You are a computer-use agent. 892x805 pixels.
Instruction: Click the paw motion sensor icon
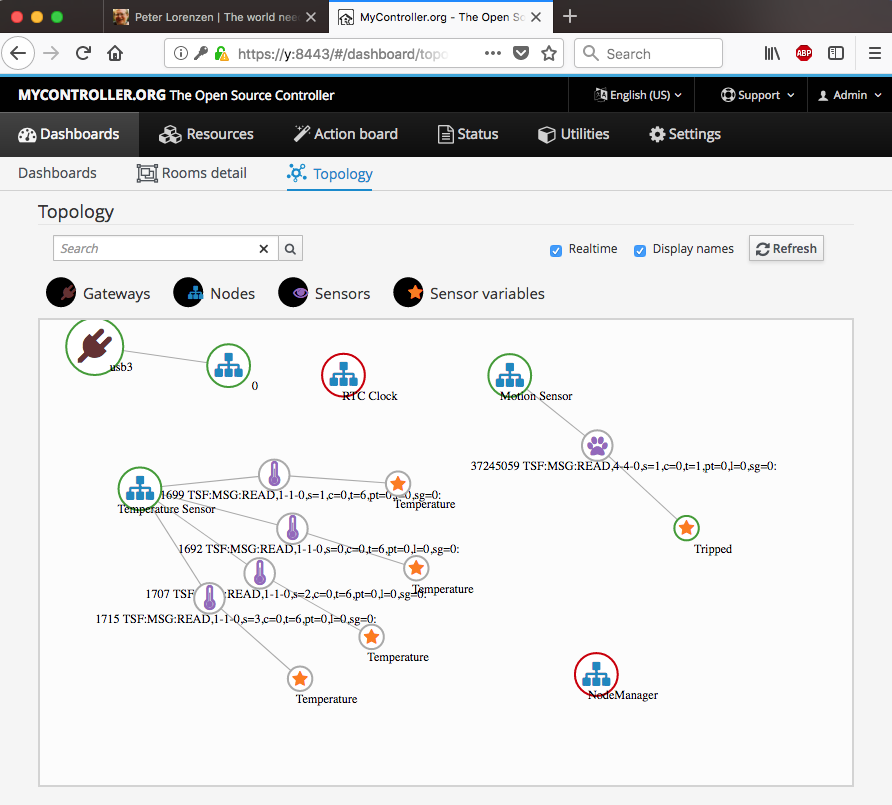(597, 445)
